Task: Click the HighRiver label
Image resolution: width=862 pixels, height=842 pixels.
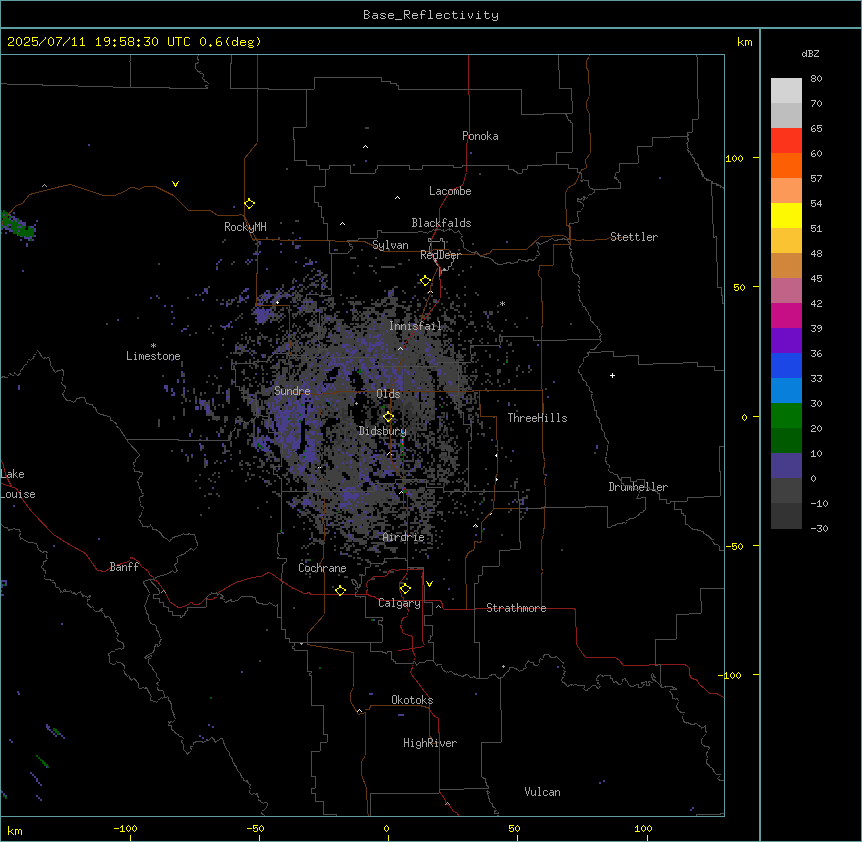Action: click(x=430, y=743)
